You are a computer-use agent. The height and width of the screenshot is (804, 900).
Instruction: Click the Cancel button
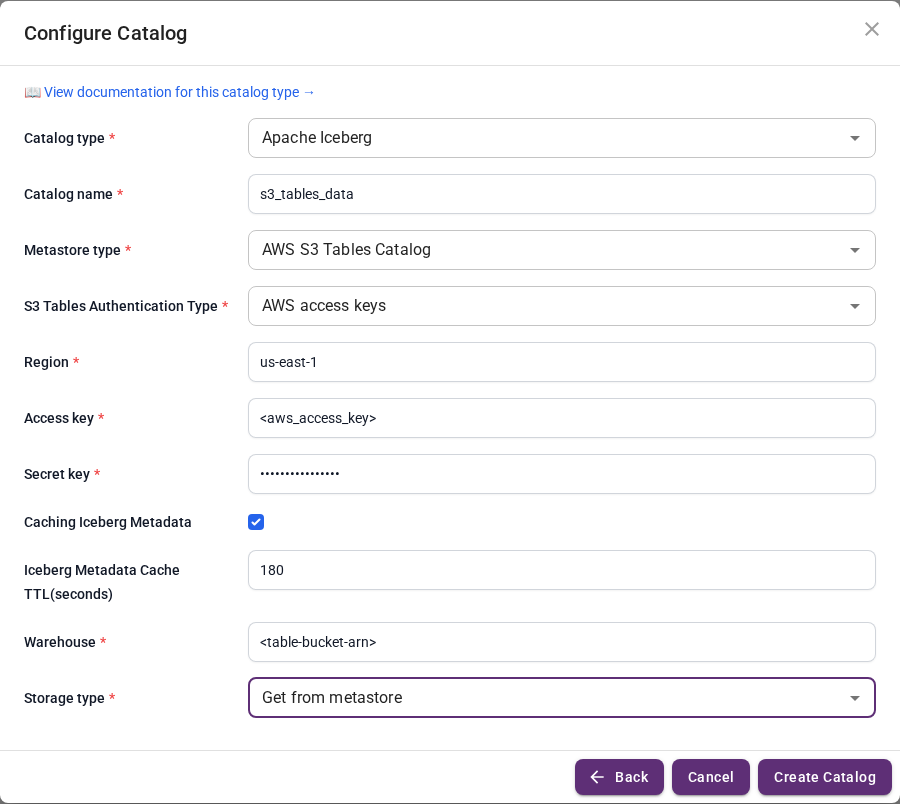point(711,777)
